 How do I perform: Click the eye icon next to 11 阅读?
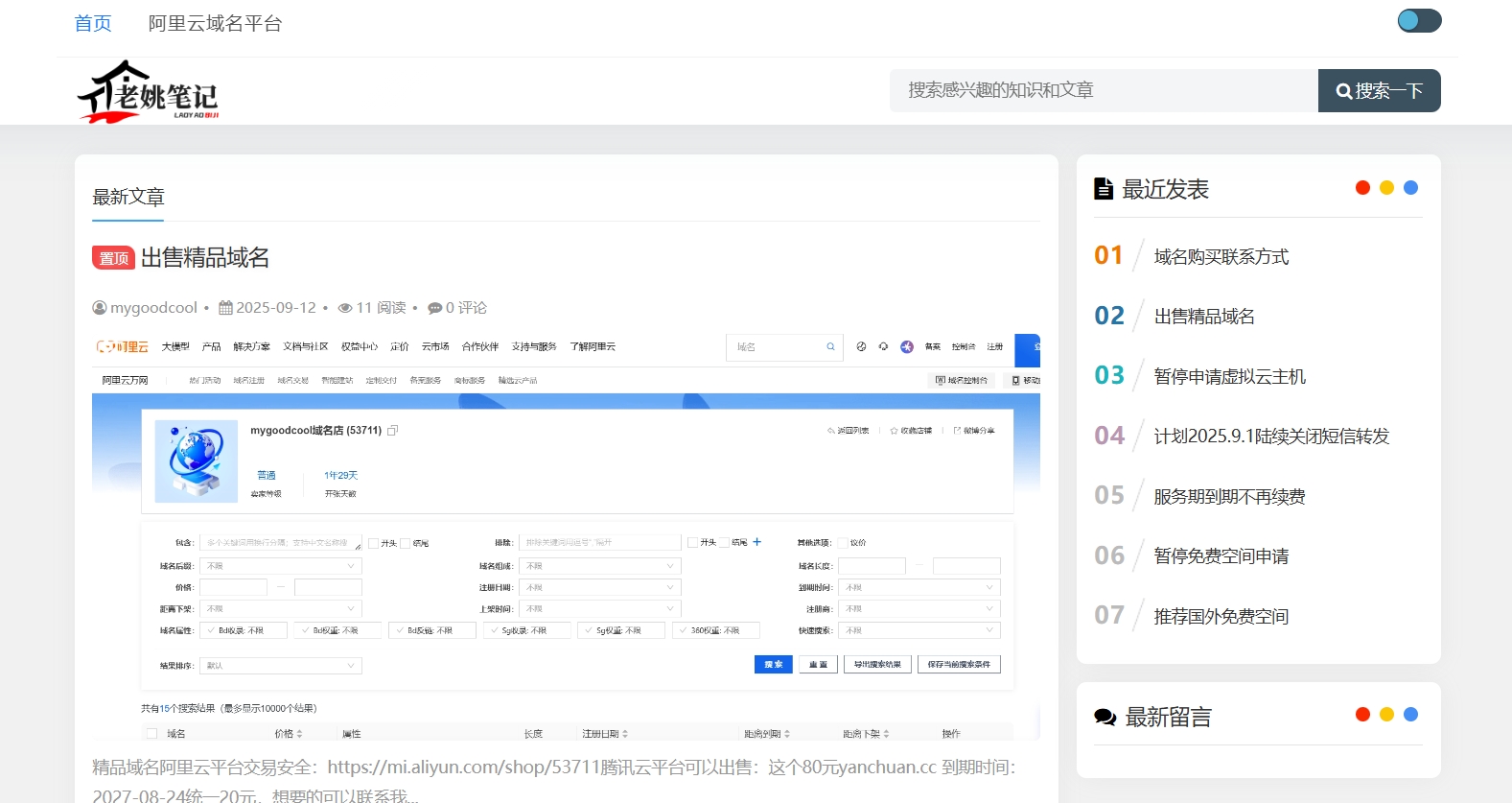point(345,308)
